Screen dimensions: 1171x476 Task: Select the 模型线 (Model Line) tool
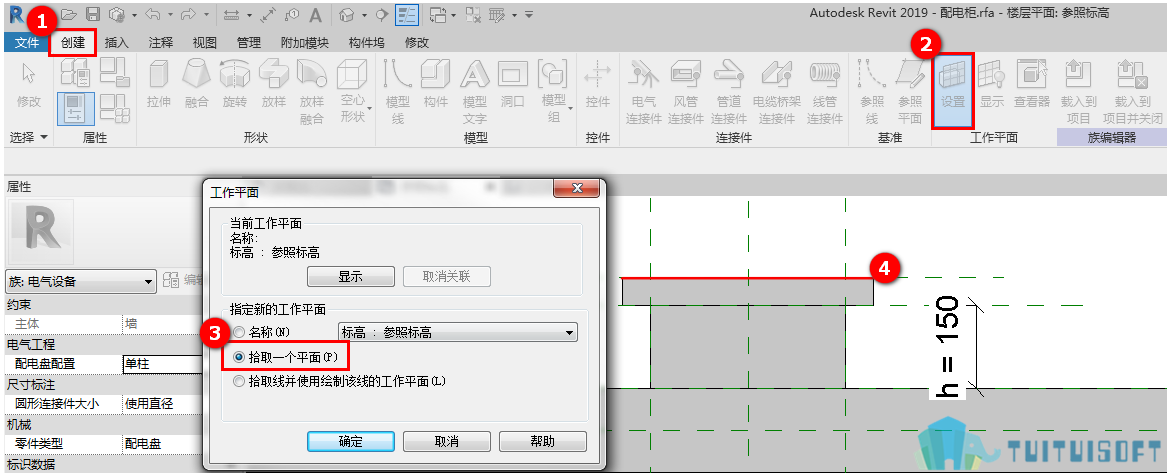[x=397, y=93]
